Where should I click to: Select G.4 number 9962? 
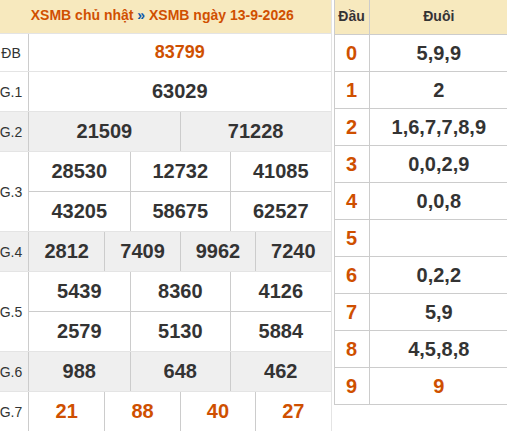point(218,251)
